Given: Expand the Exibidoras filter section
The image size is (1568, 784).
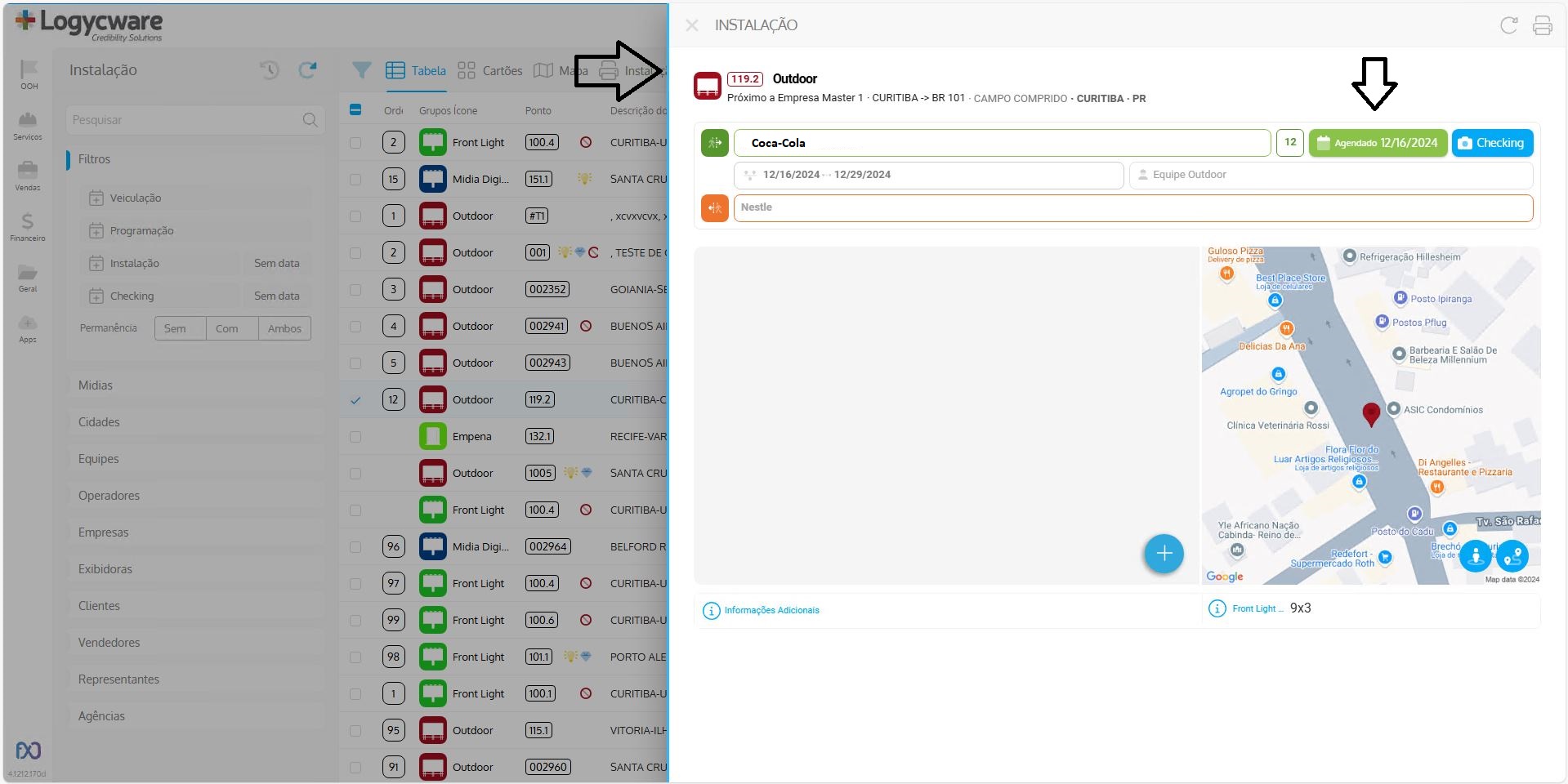Looking at the screenshot, I should [x=196, y=569].
